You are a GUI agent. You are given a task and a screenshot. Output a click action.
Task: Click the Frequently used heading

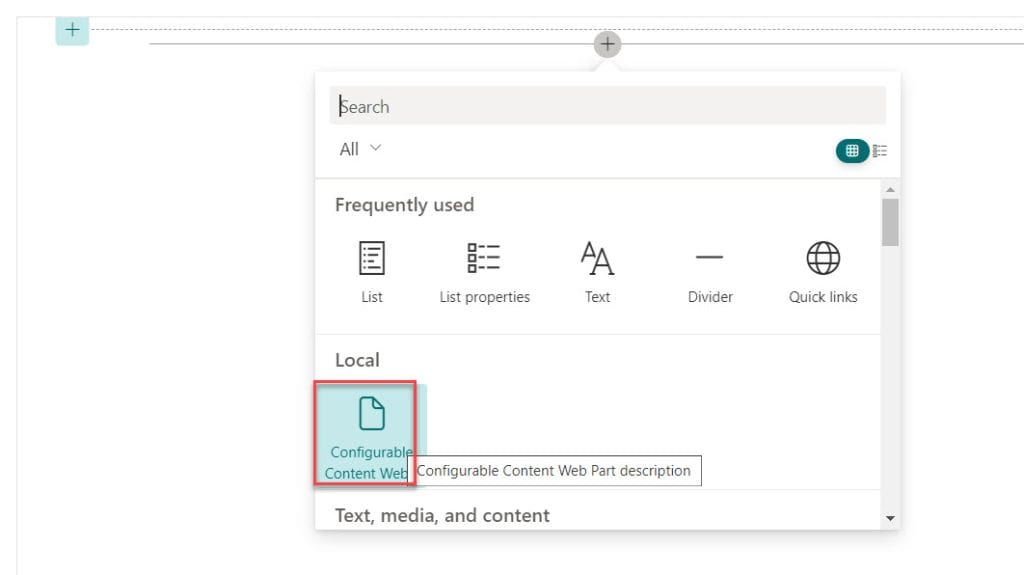[404, 205]
